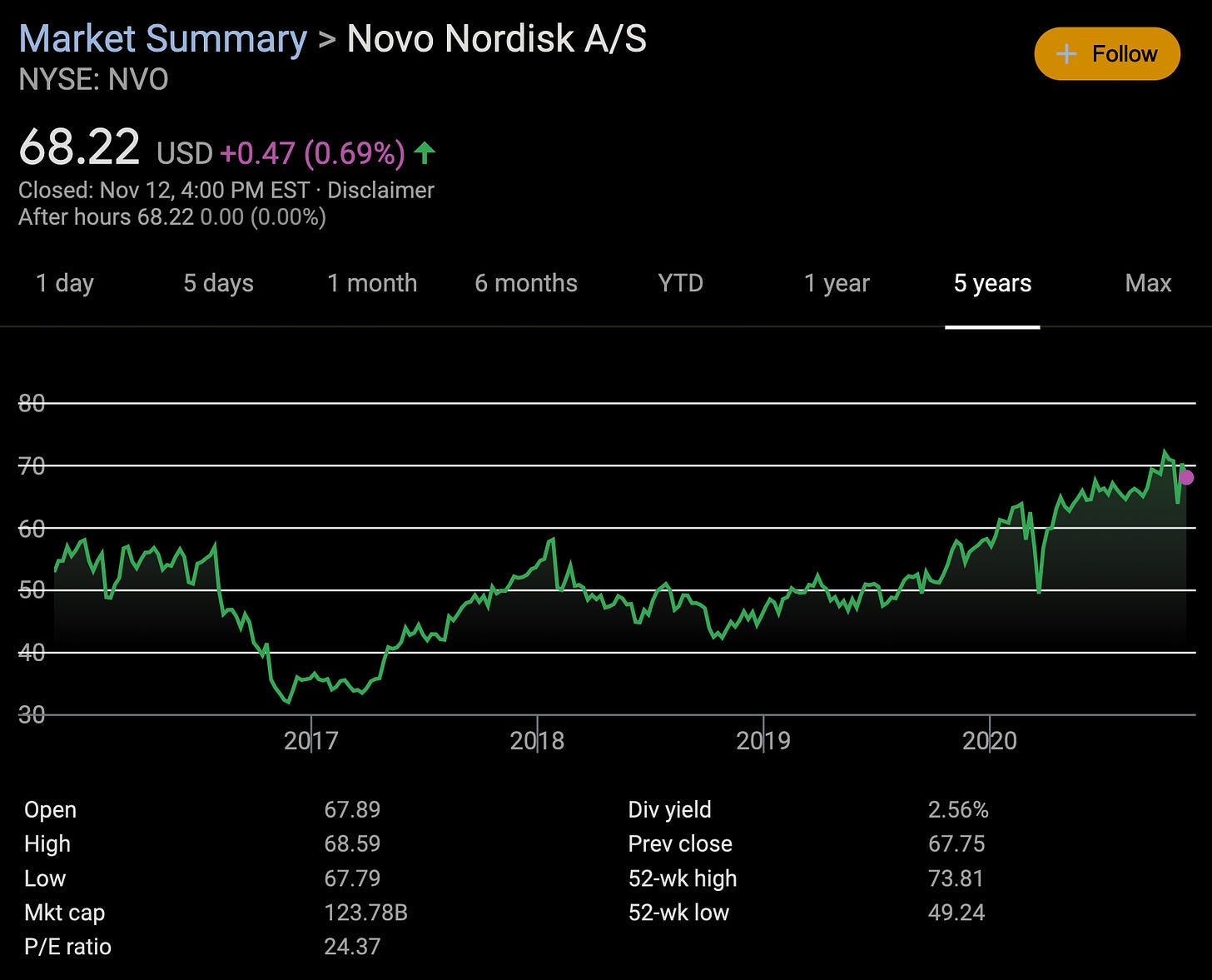Click the 30 y-axis label
Viewport: 1212px width, 980px height.
pos(32,714)
